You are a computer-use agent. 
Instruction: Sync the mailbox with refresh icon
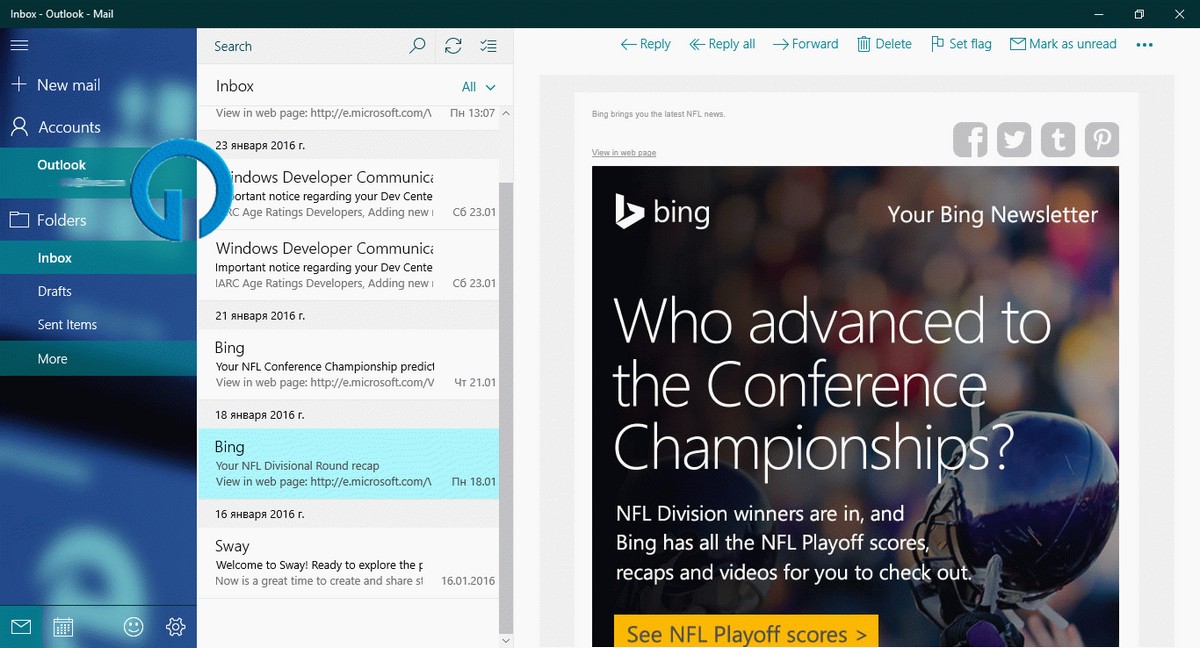[453, 46]
